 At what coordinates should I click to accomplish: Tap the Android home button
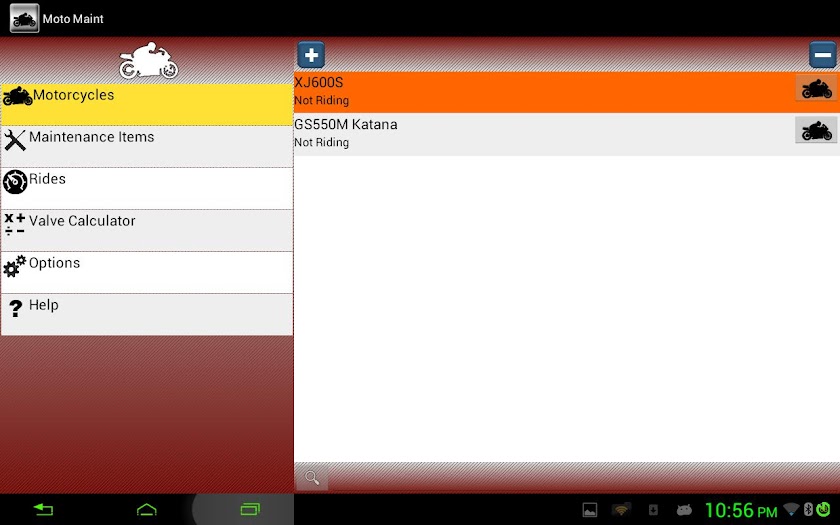[x=147, y=509]
